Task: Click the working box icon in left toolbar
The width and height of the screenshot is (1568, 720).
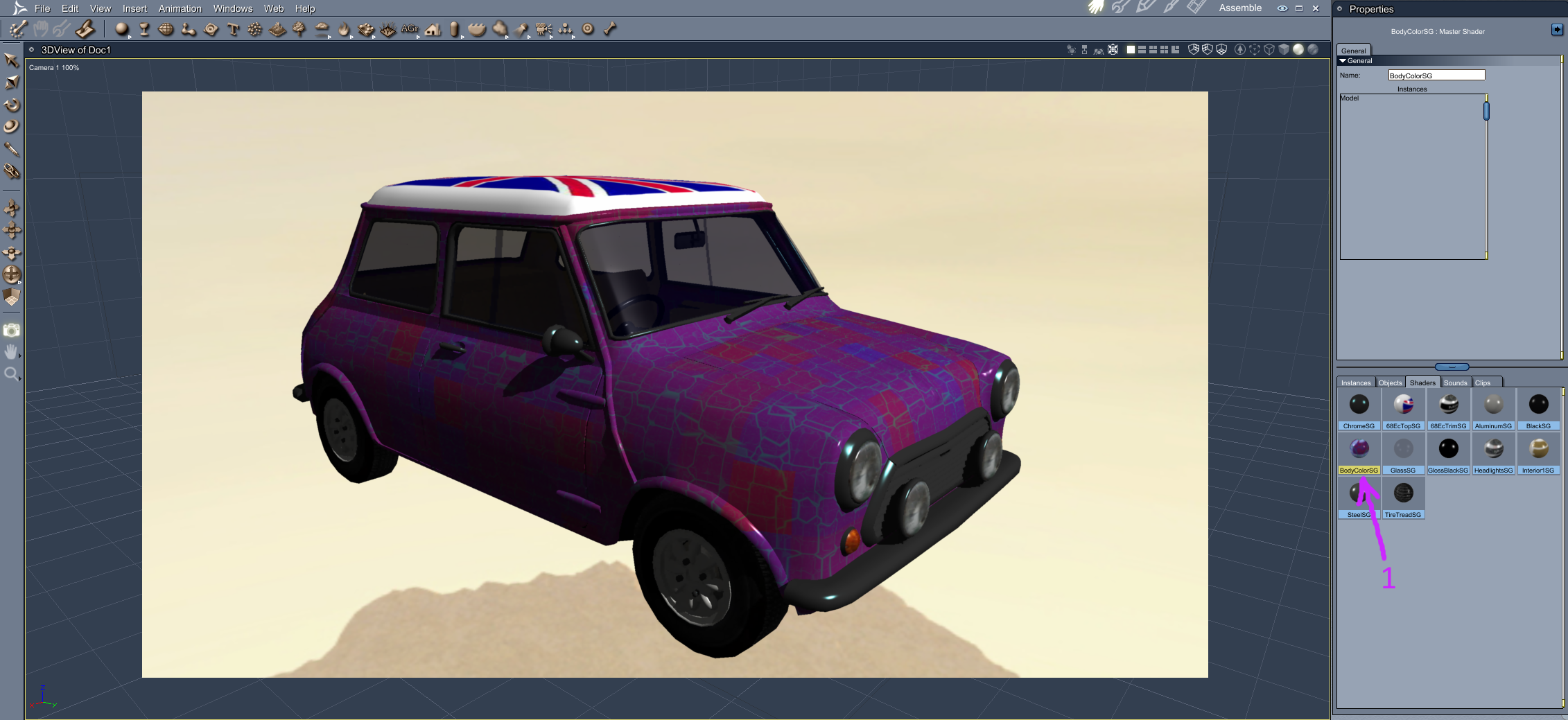Action: 11,297
